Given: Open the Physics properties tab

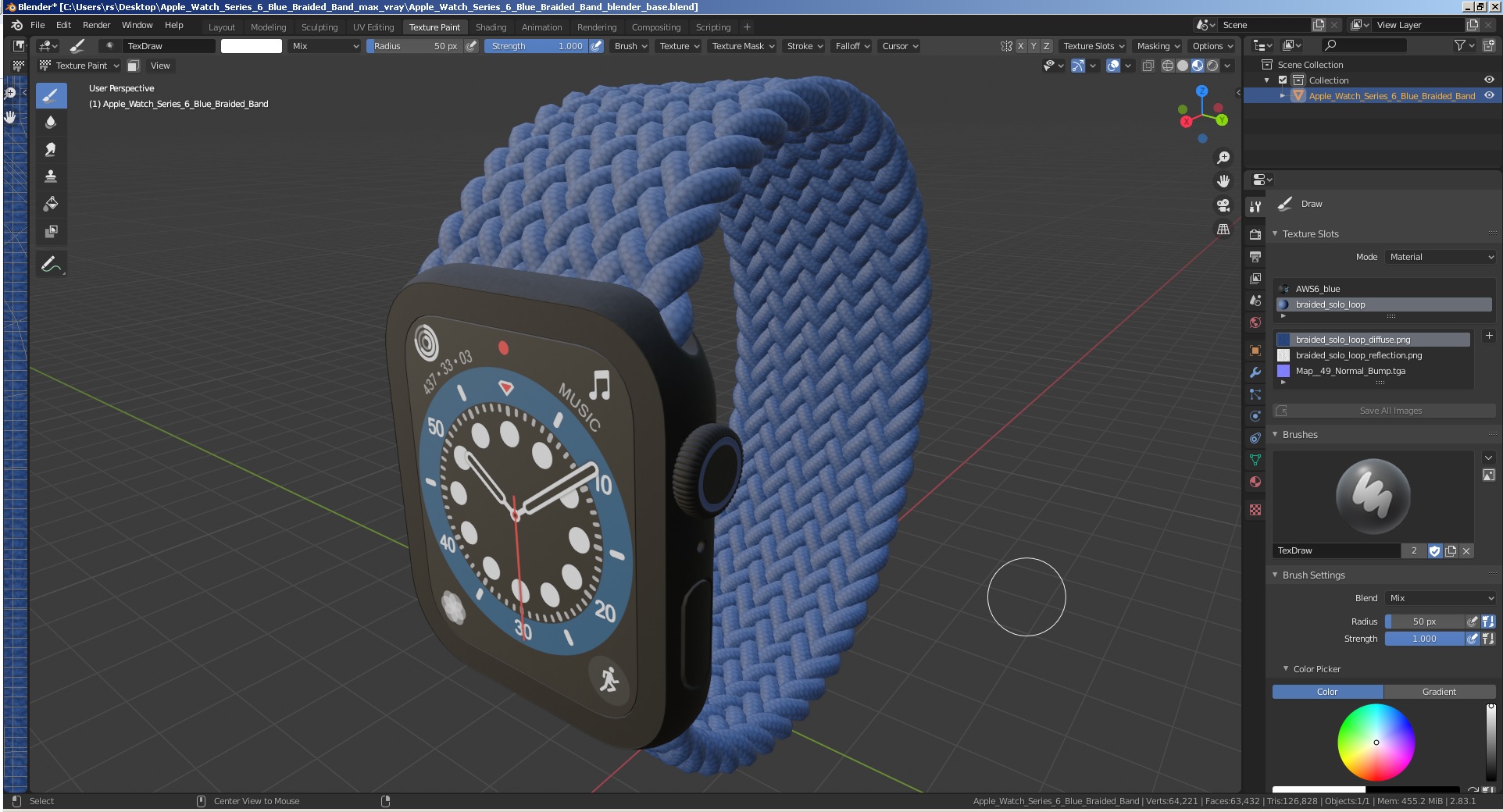Looking at the screenshot, I should [1255, 416].
